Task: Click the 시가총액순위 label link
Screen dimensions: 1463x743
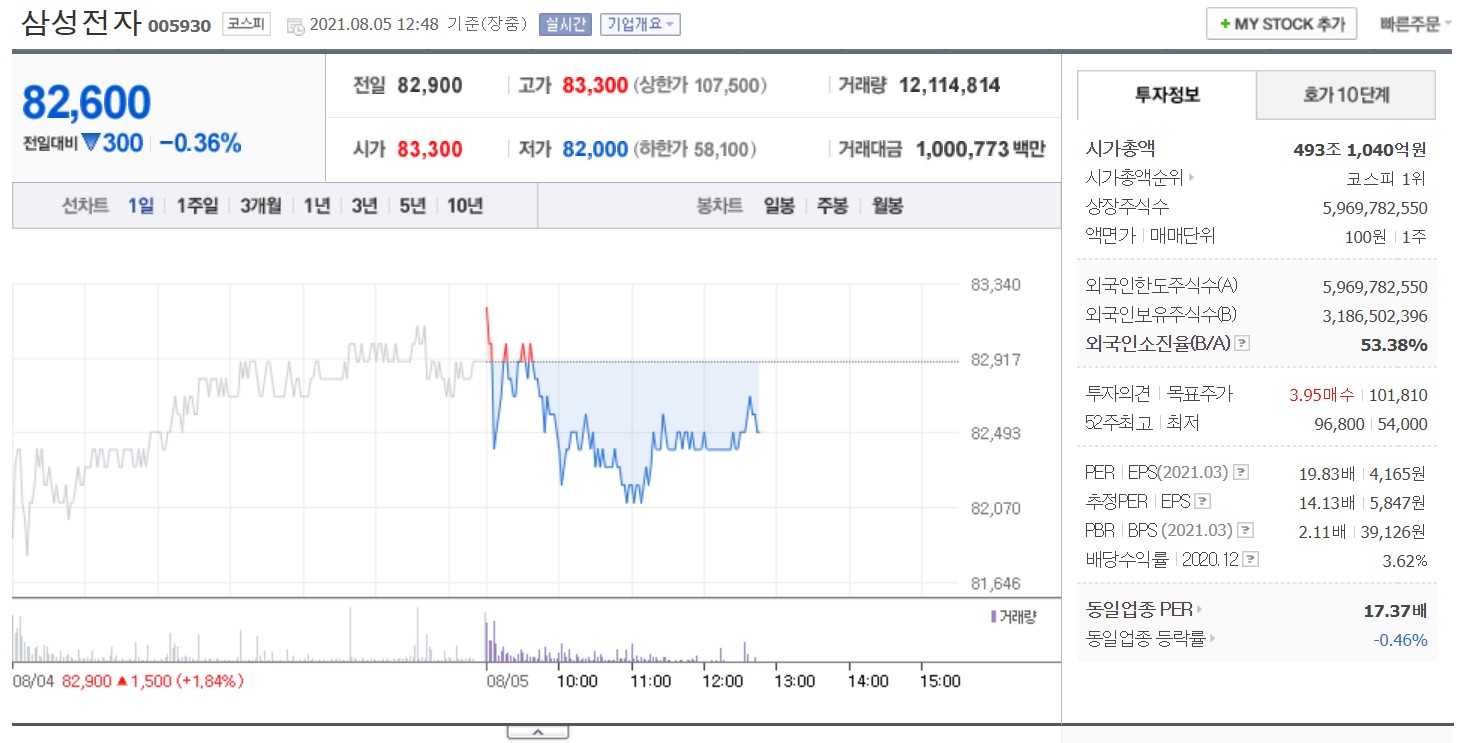Action: pos(1134,179)
